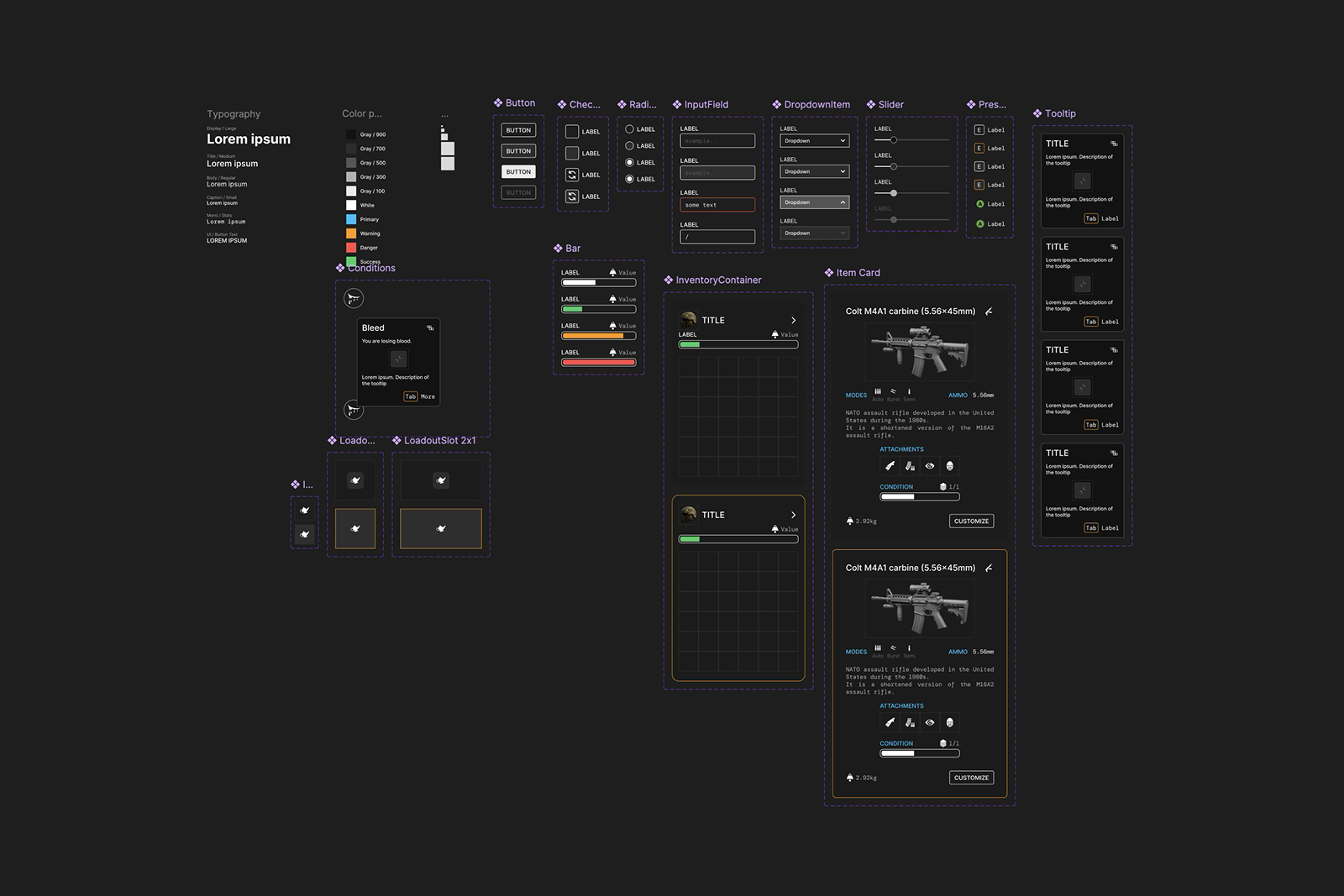Collapse the highlighted Dropdown with up chevron
The width and height of the screenshot is (1344, 896).
coord(815,202)
